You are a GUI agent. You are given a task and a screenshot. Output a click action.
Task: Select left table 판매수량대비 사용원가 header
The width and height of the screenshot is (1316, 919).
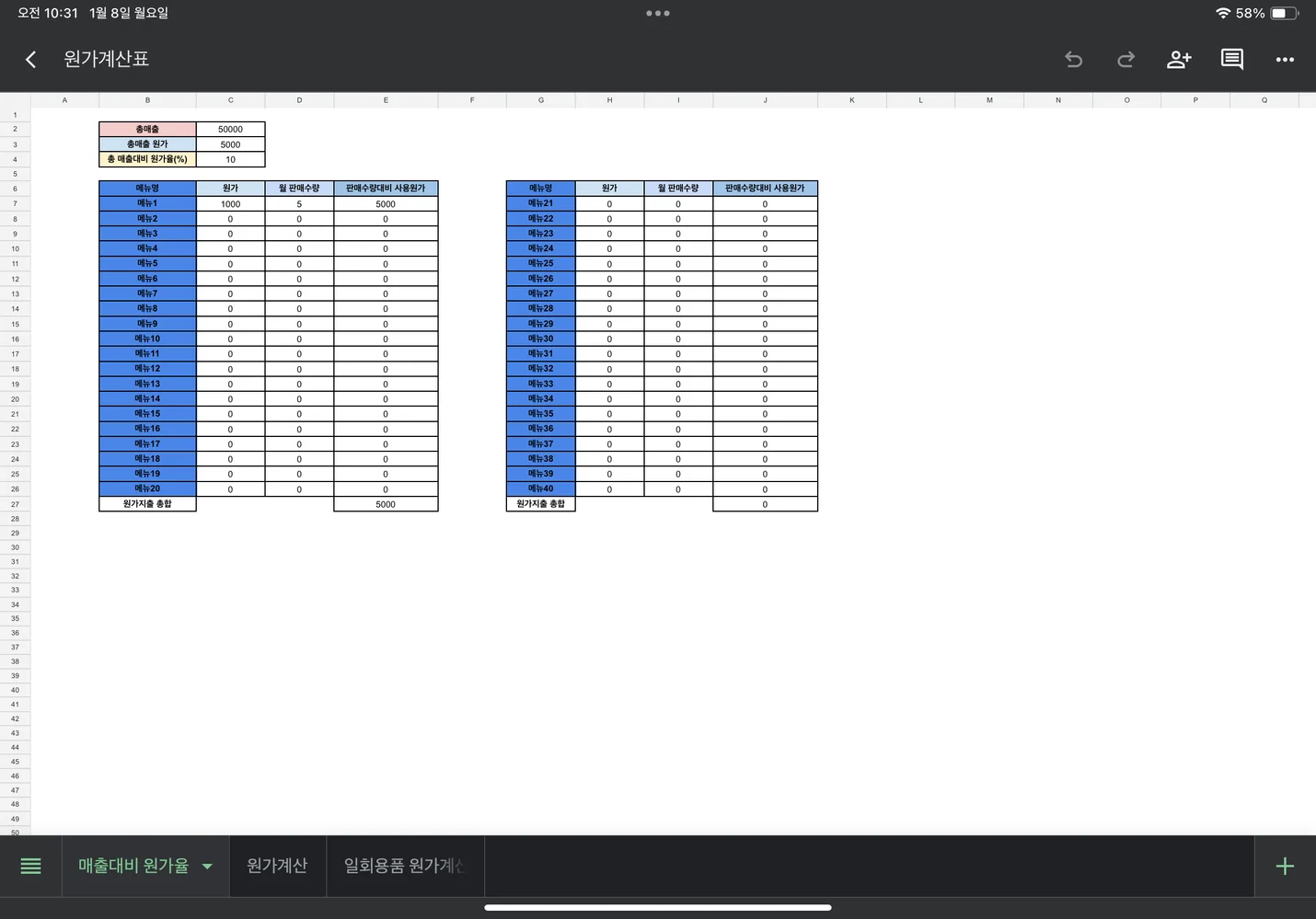click(386, 189)
